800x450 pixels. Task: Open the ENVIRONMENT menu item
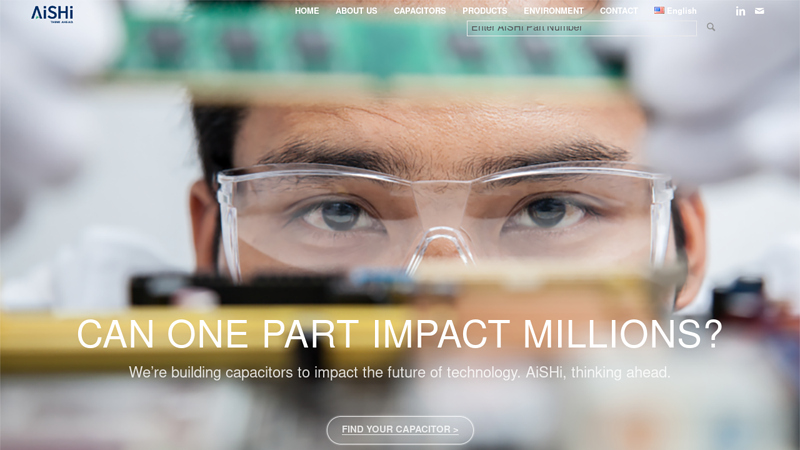pos(554,11)
